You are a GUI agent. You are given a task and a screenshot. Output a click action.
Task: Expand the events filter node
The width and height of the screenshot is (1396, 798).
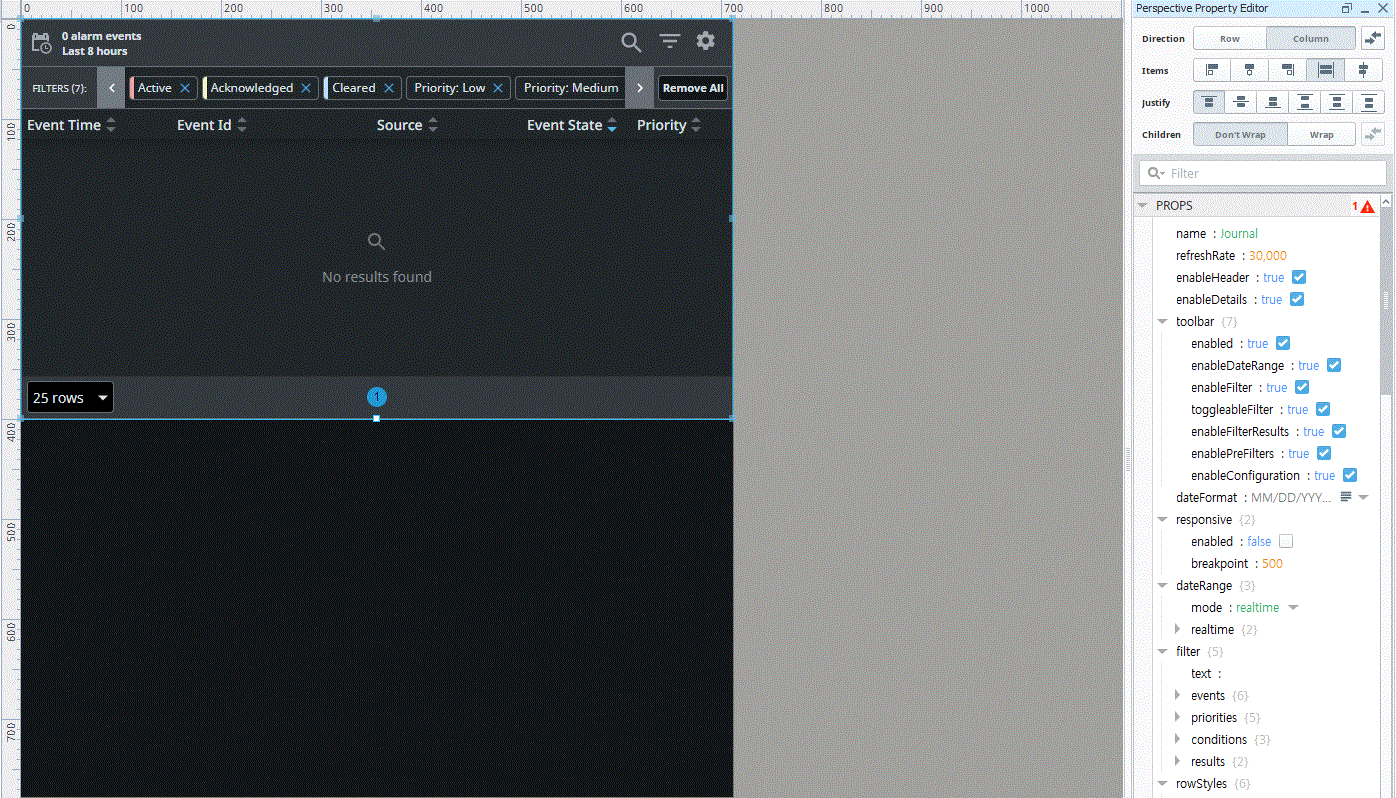pyautogui.click(x=1177, y=696)
